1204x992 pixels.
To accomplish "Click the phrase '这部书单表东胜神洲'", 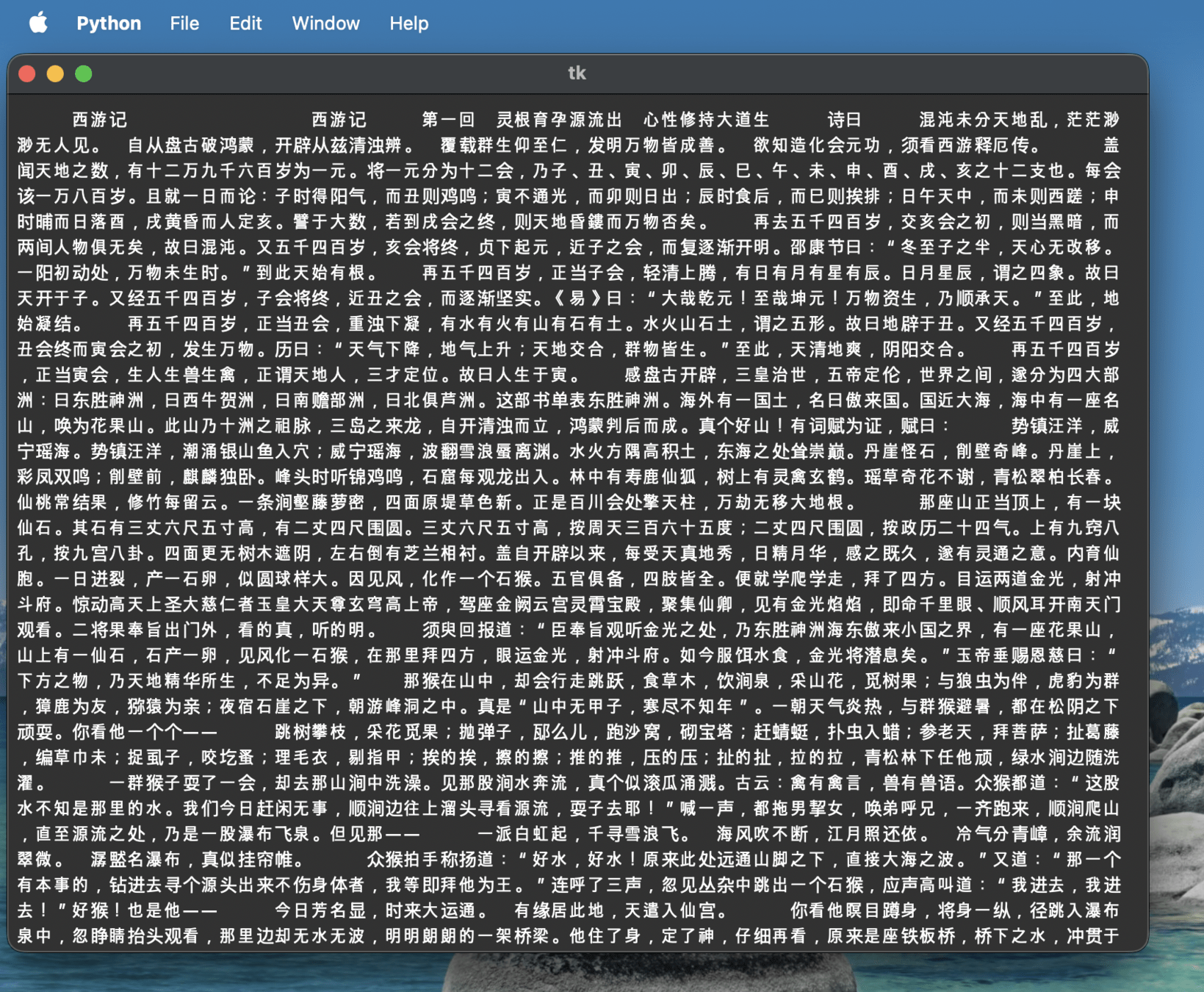I will [577, 401].
